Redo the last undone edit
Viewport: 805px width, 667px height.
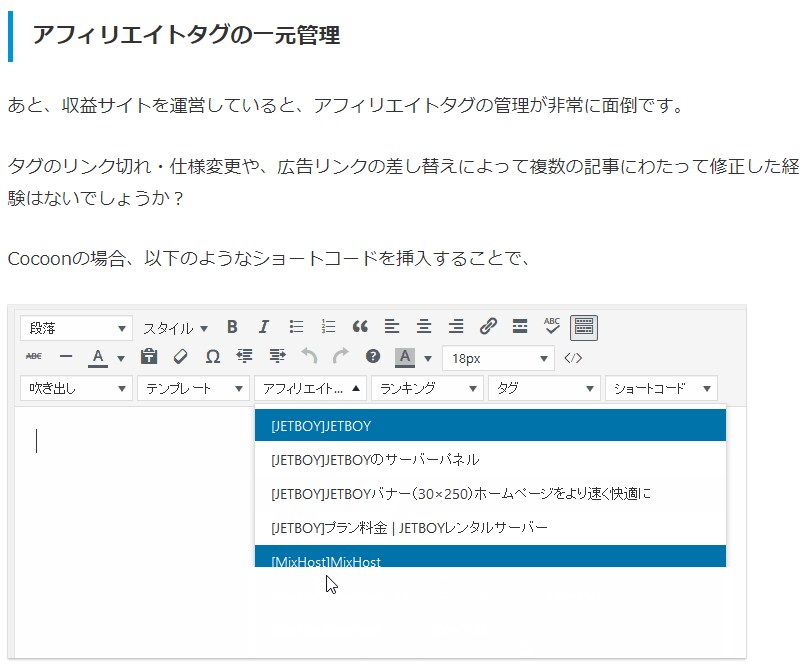pyautogui.click(x=341, y=356)
